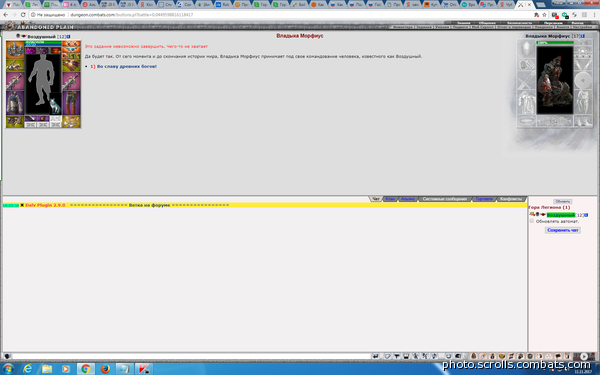Enable the Обновлять автомат. checkbox
Viewport: 600px width, 375px height.
click(x=532, y=221)
